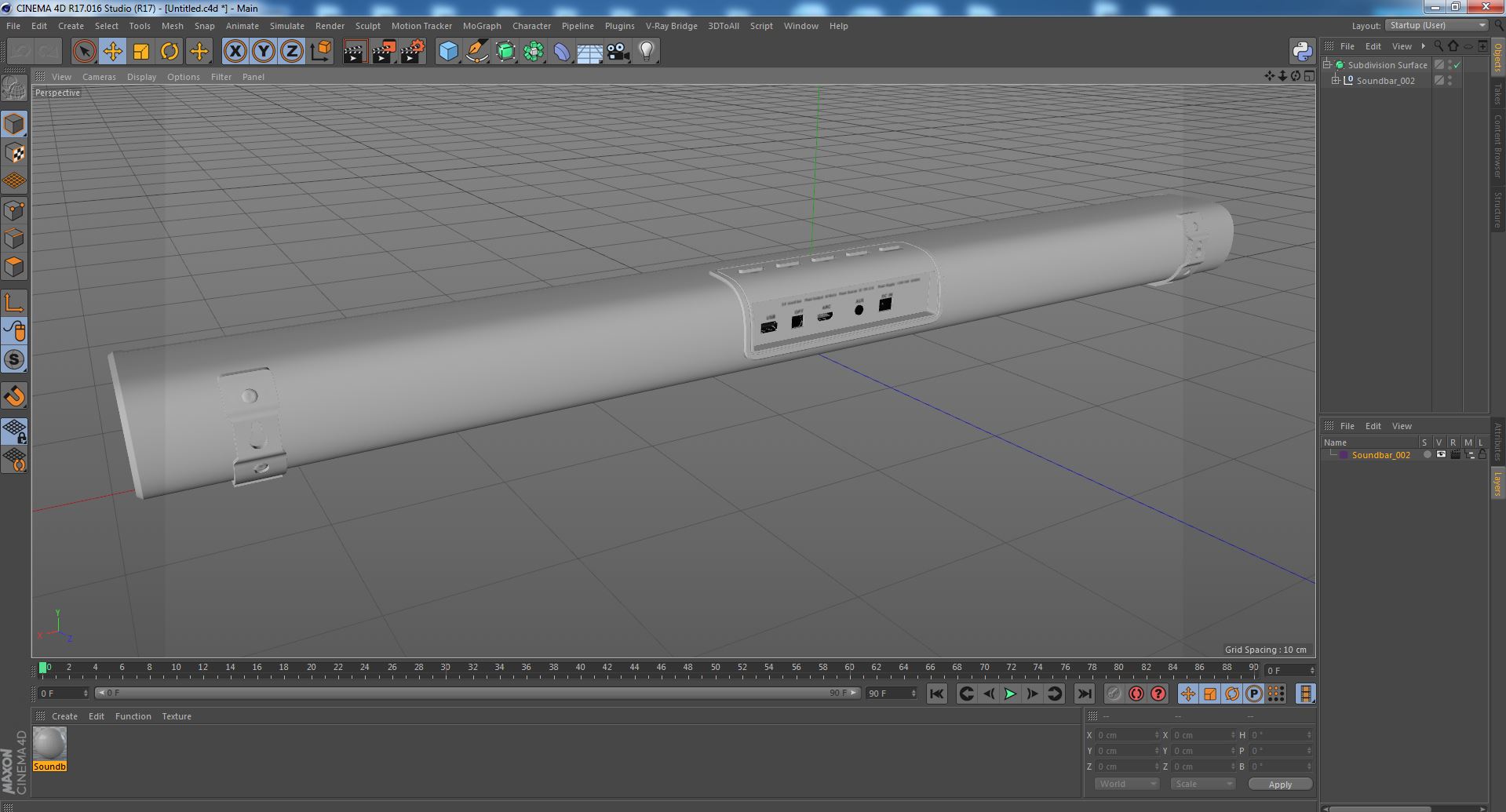Click the end frame 90 F field
The width and height of the screenshot is (1506, 812).
[x=891, y=694]
